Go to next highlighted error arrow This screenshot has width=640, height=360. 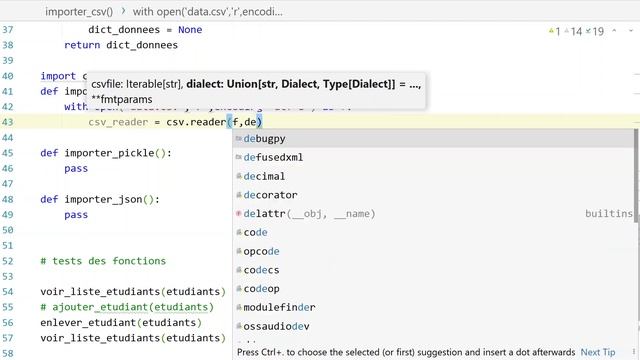(631, 31)
